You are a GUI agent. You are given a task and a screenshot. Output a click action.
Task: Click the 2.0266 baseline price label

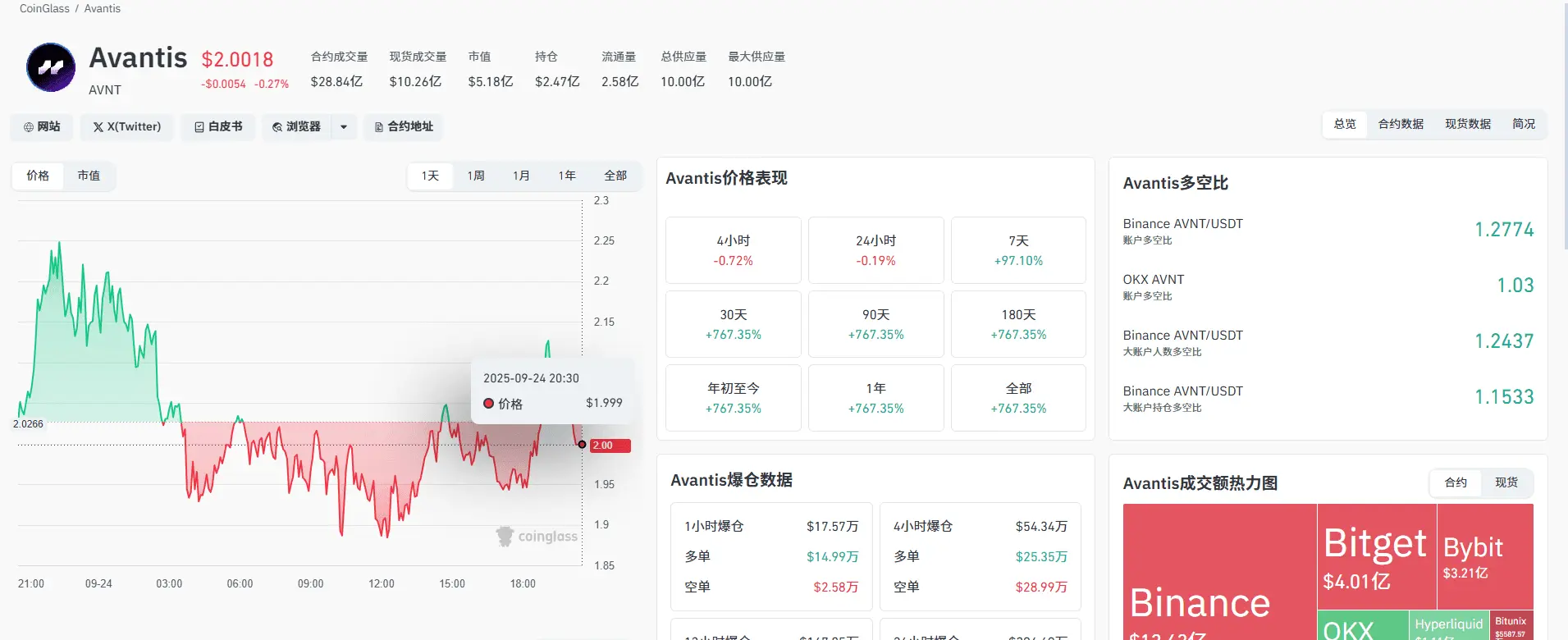[29, 424]
